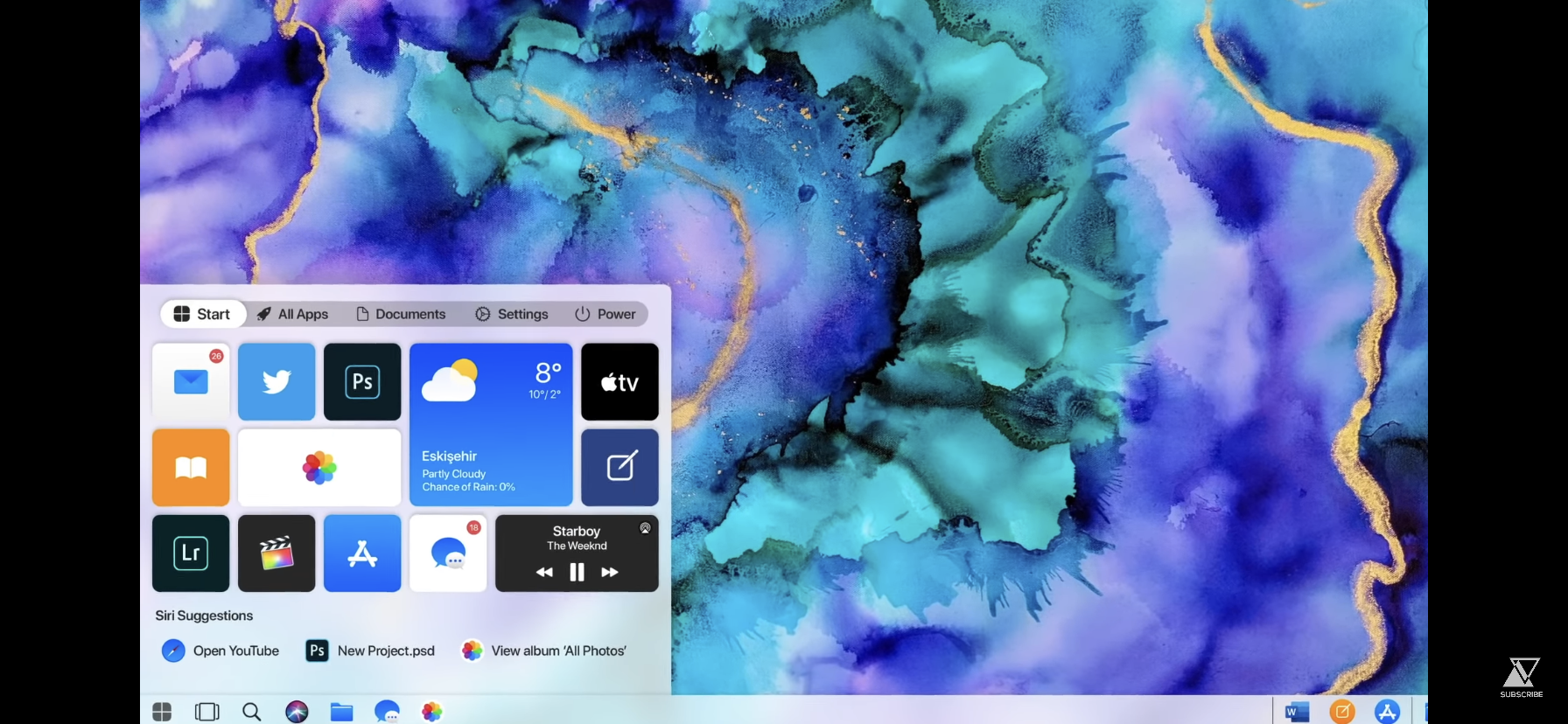Viewport: 1568px width, 724px height.
Task: Skip to next track in music widget
Action: tap(610, 572)
